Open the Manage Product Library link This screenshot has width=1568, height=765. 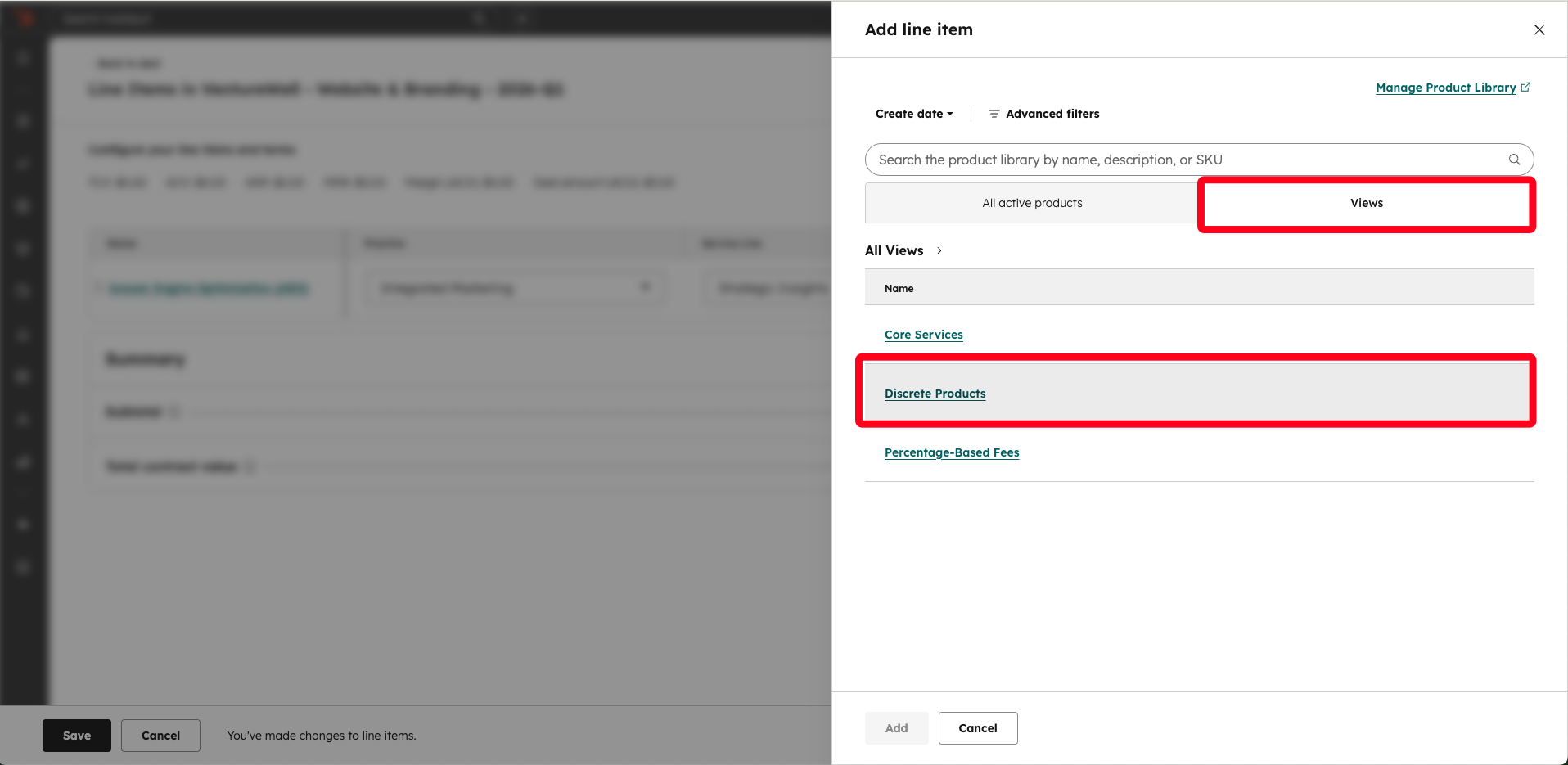click(x=1445, y=88)
